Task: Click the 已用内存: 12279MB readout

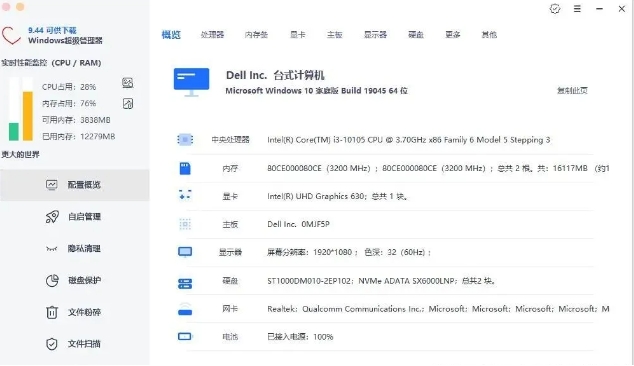Action: tap(78, 137)
